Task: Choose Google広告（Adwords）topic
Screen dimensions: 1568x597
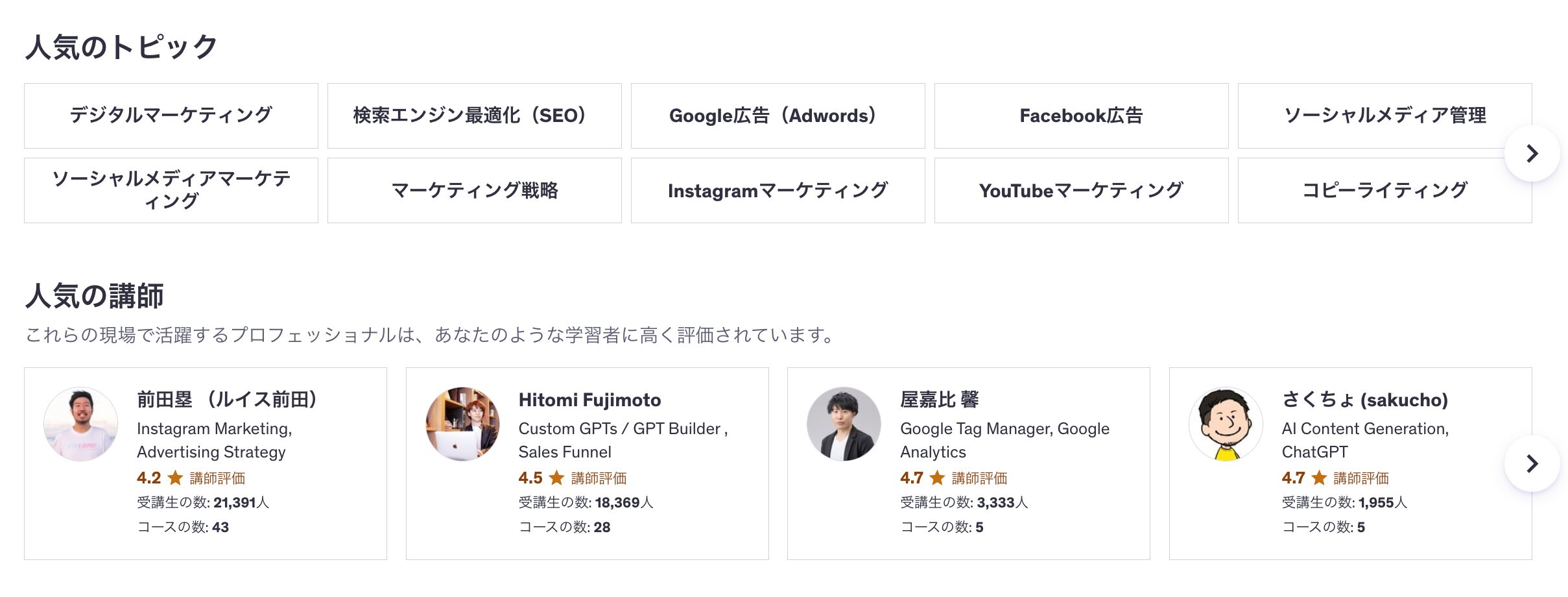Action: (x=778, y=116)
